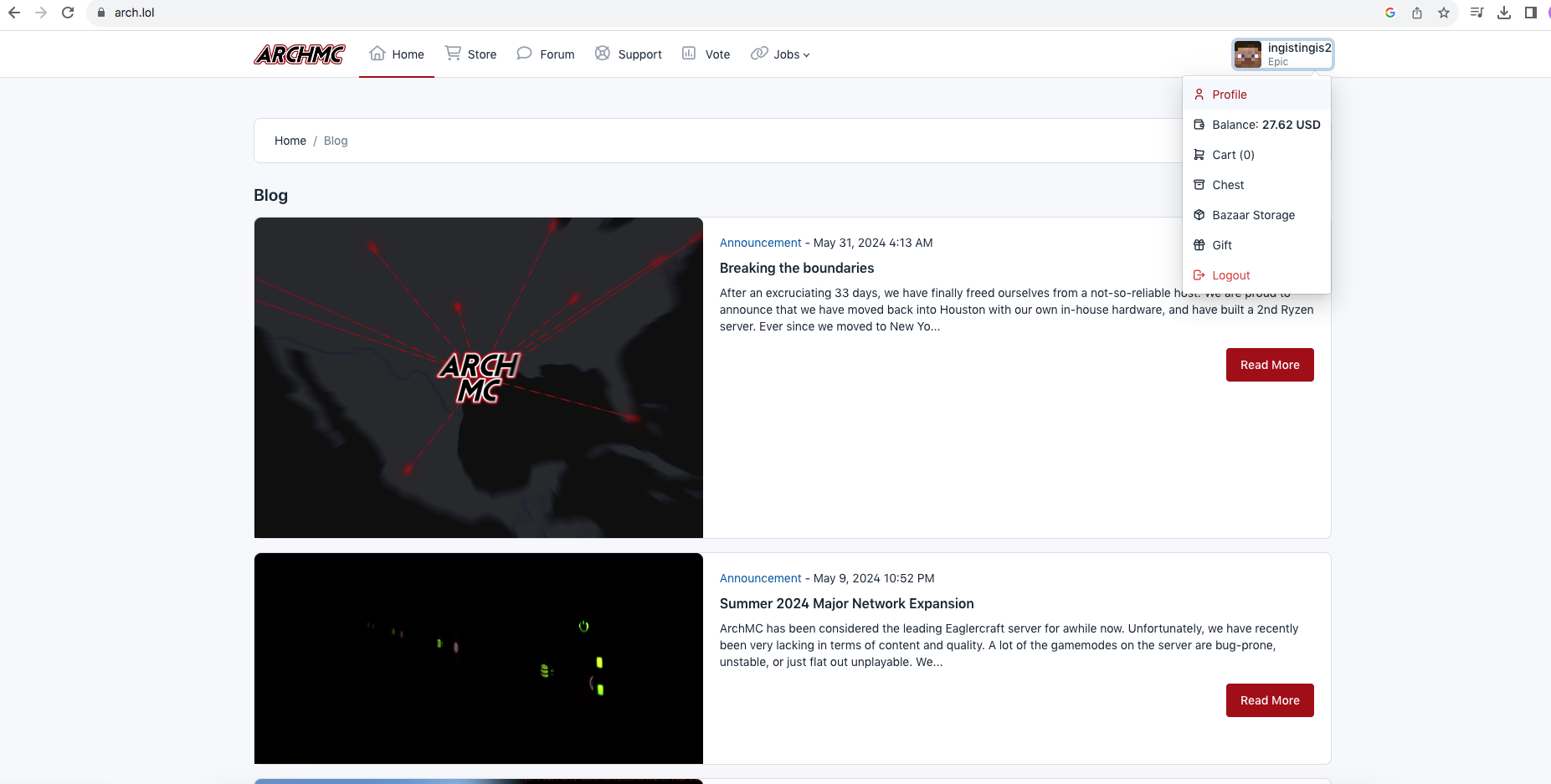The image size is (1551, 784).
Task: Go forward using the browser forward arrow
Action: [x=41, y=13]
